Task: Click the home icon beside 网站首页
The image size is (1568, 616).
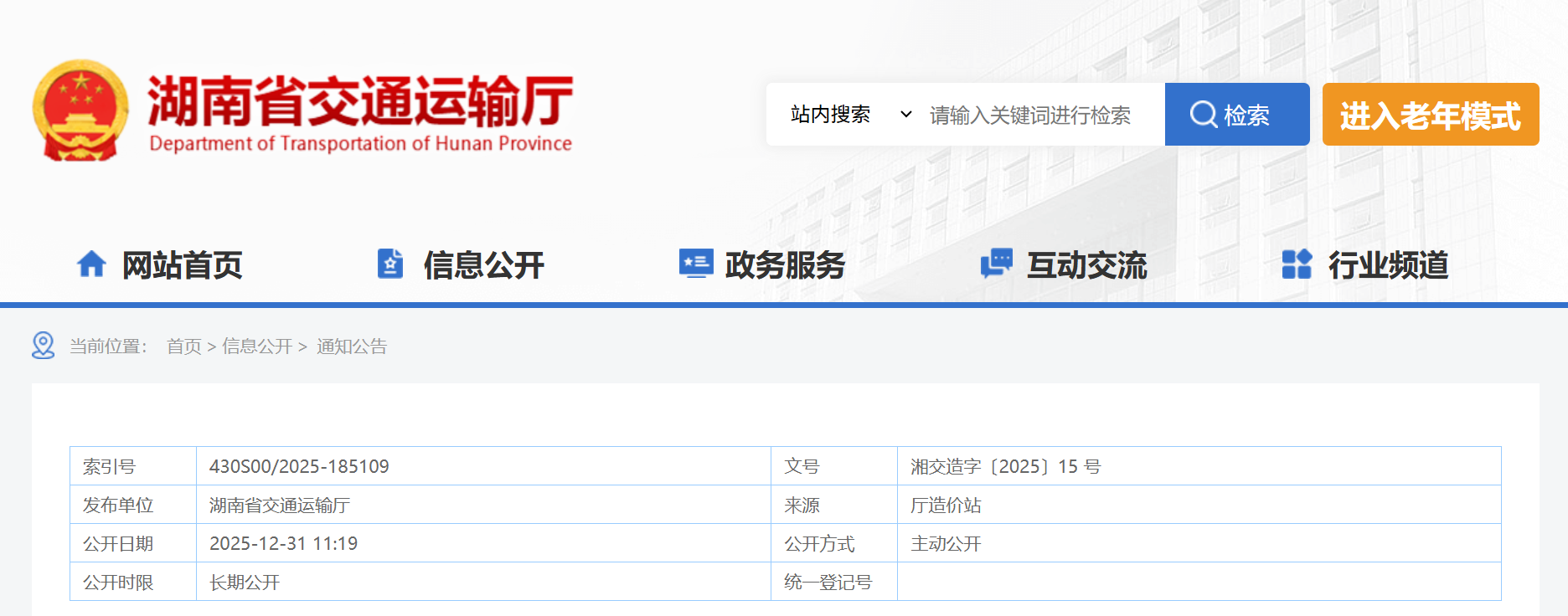Action: [91, 264]
